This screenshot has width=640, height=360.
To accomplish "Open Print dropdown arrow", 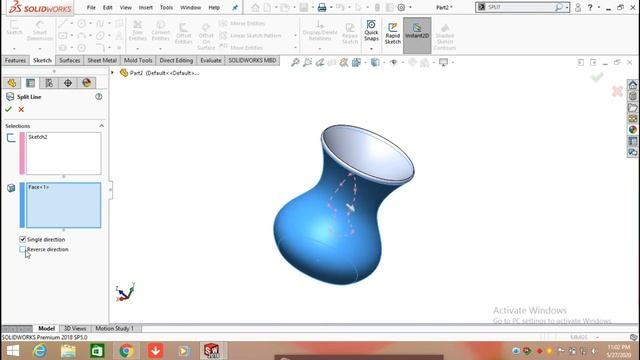I will click(x=331, y=7).
